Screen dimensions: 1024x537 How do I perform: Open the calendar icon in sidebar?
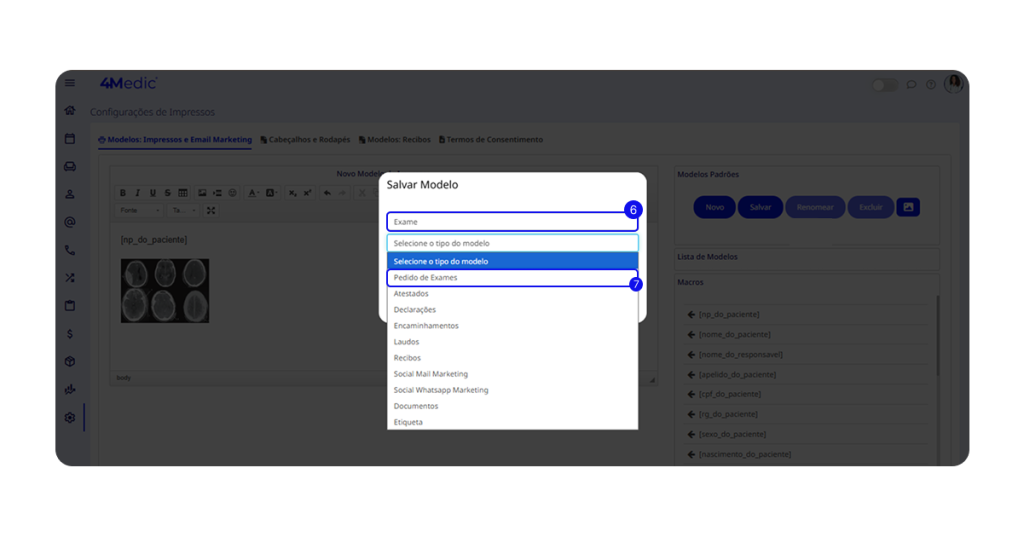pyautogui.click(x=70, y=139)
